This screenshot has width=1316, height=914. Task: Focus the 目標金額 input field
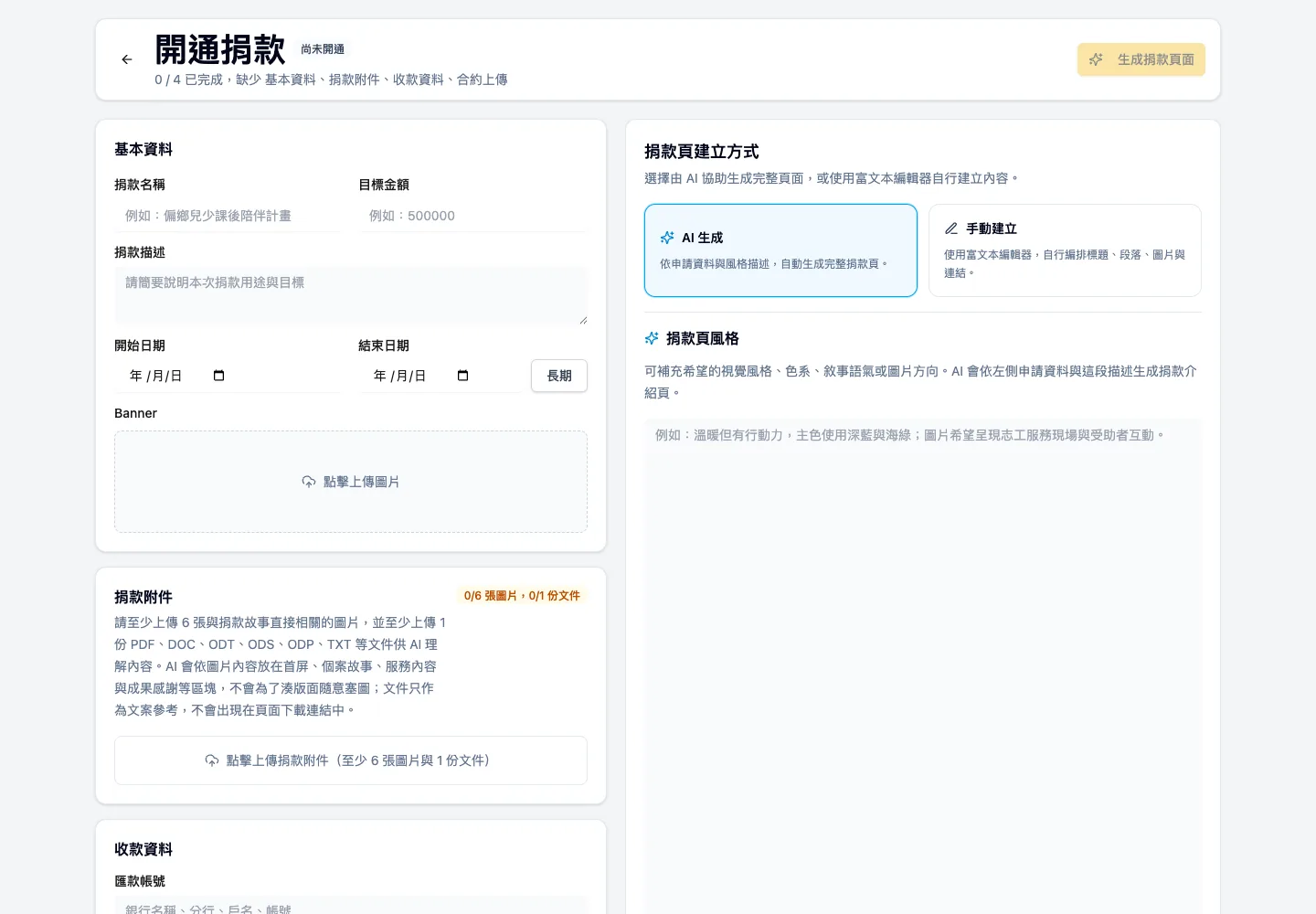[x=472, y=216]
